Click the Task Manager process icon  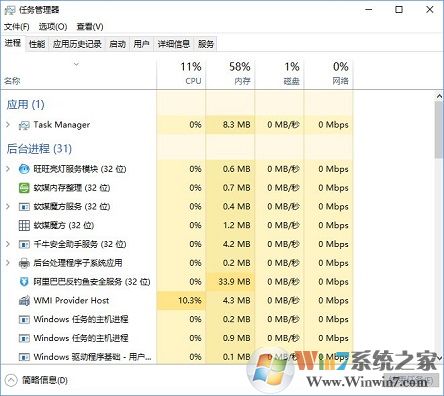(24, 125)
